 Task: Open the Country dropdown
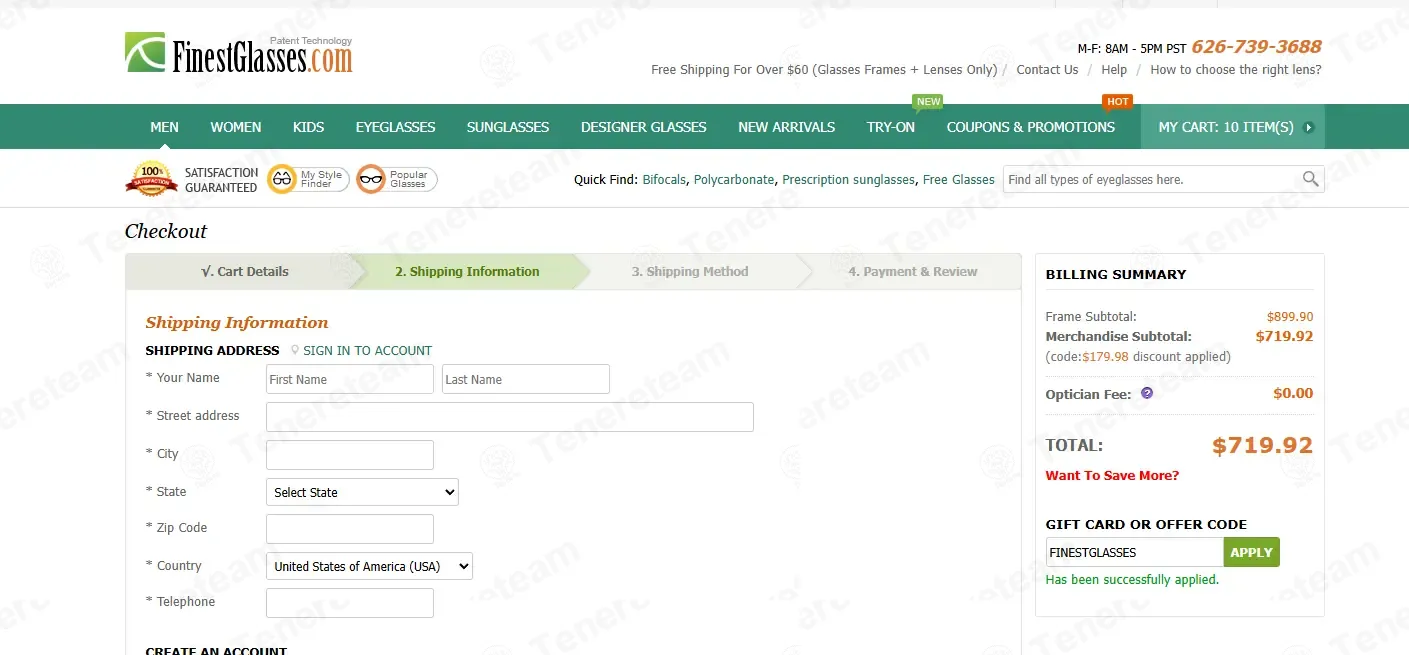click(369, 566)
